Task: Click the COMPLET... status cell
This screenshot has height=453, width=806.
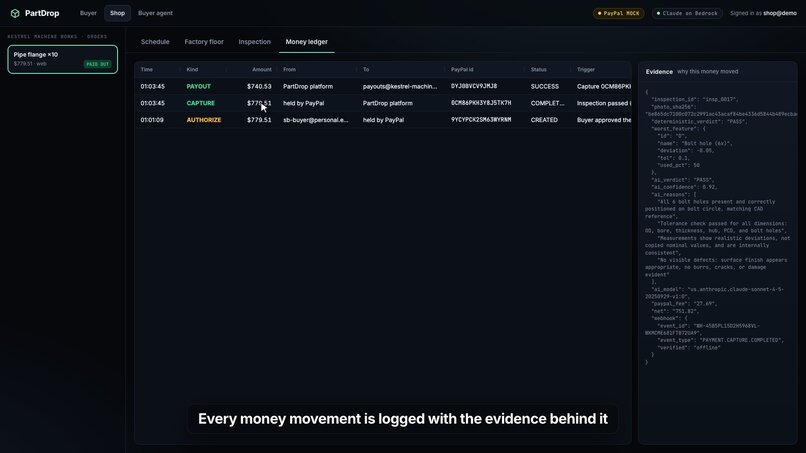Action: (x=547, y=103)
